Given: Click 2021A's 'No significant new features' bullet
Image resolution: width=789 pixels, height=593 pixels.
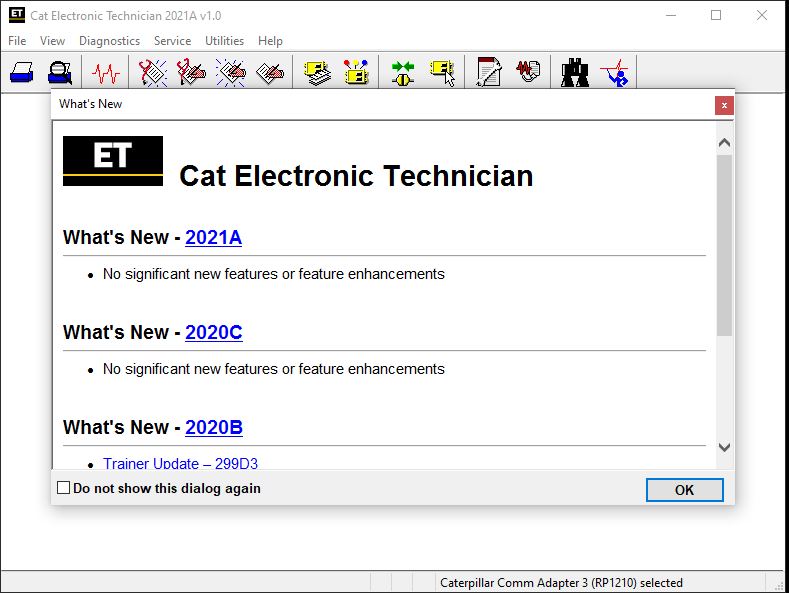Looking at the screenshot, I should 274,274.
